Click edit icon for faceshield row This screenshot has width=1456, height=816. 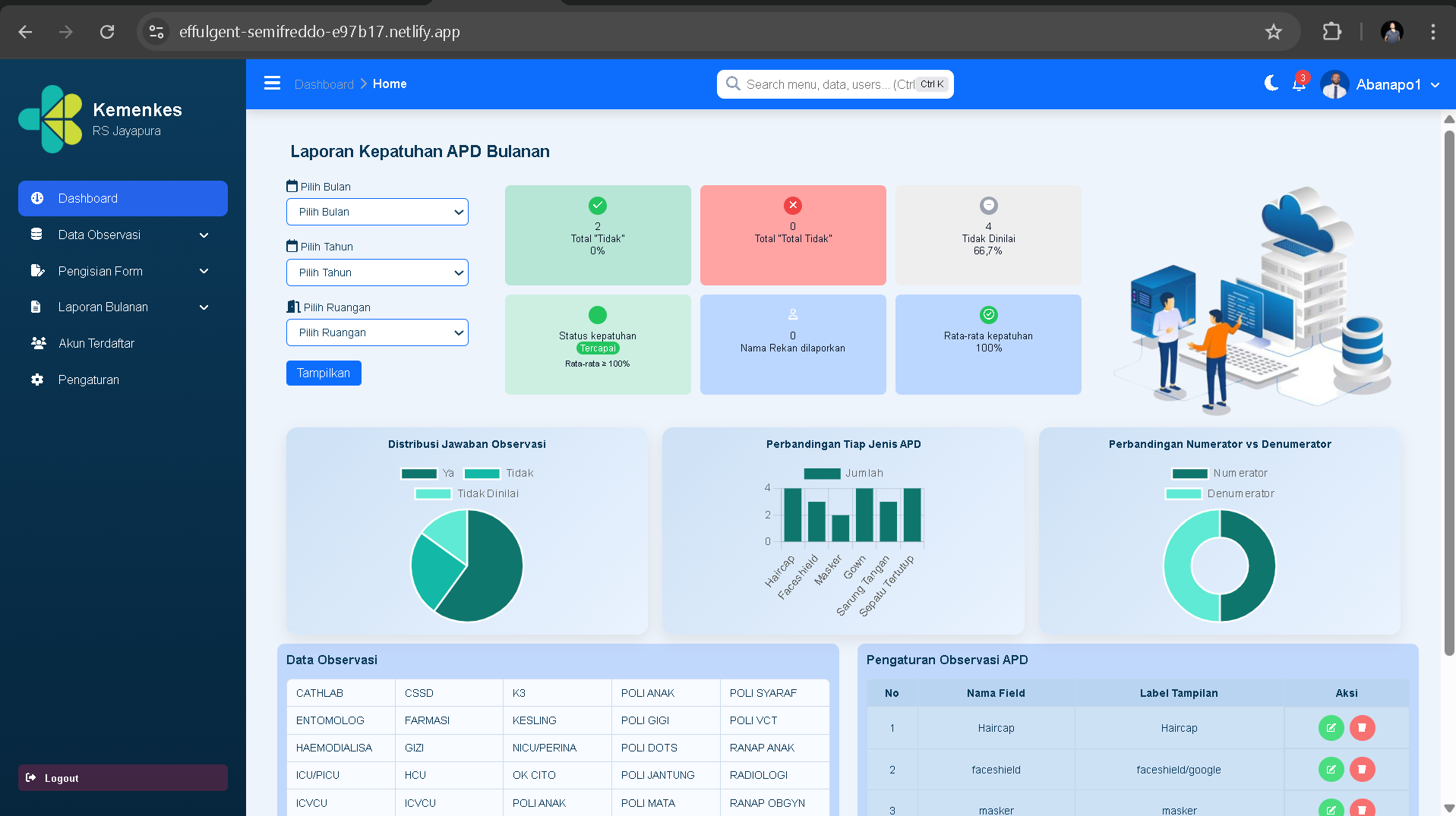1331,770
